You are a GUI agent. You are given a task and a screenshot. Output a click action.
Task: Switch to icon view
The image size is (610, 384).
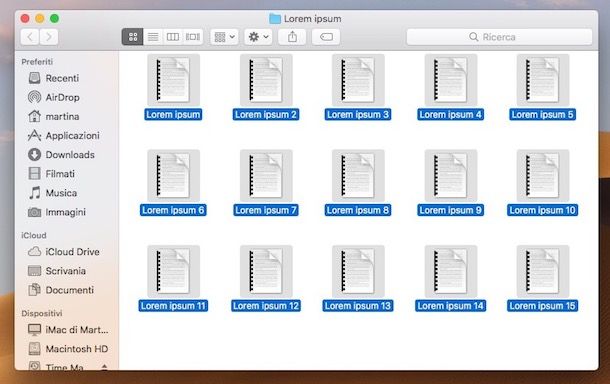(x=133, y=37)
